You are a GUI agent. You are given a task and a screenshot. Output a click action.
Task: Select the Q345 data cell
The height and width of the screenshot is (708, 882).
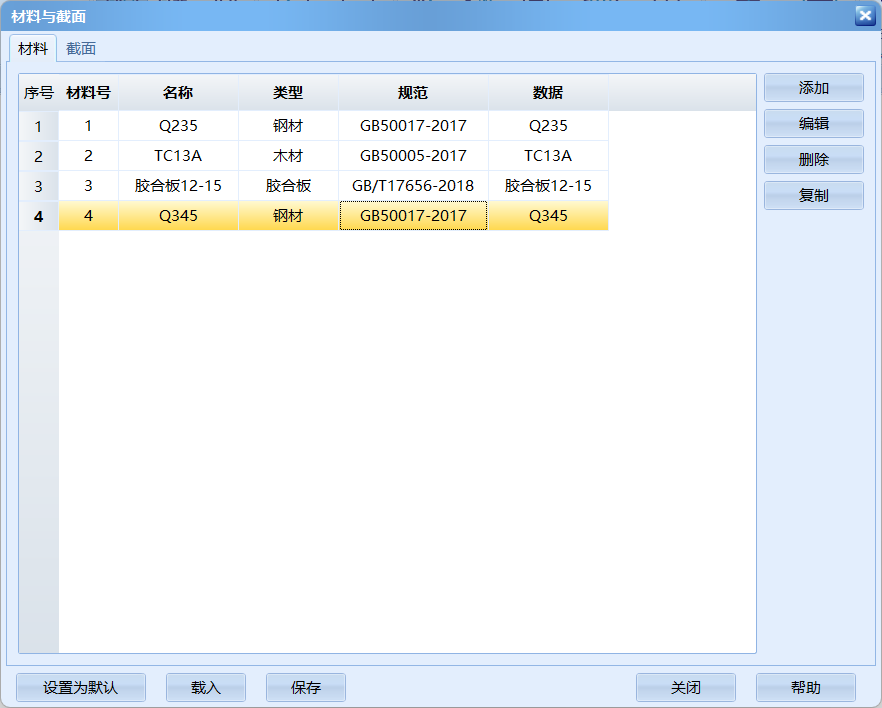[x=548, y=216]
